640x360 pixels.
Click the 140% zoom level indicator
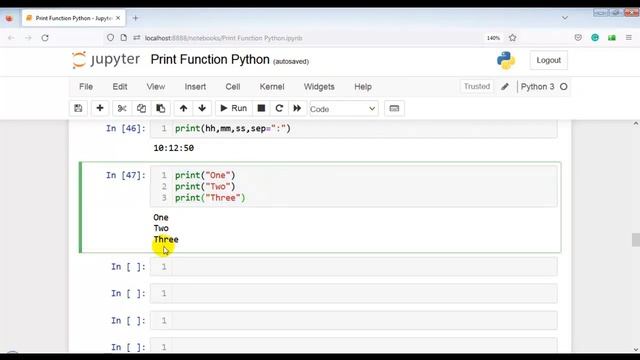tap(493, 38)
